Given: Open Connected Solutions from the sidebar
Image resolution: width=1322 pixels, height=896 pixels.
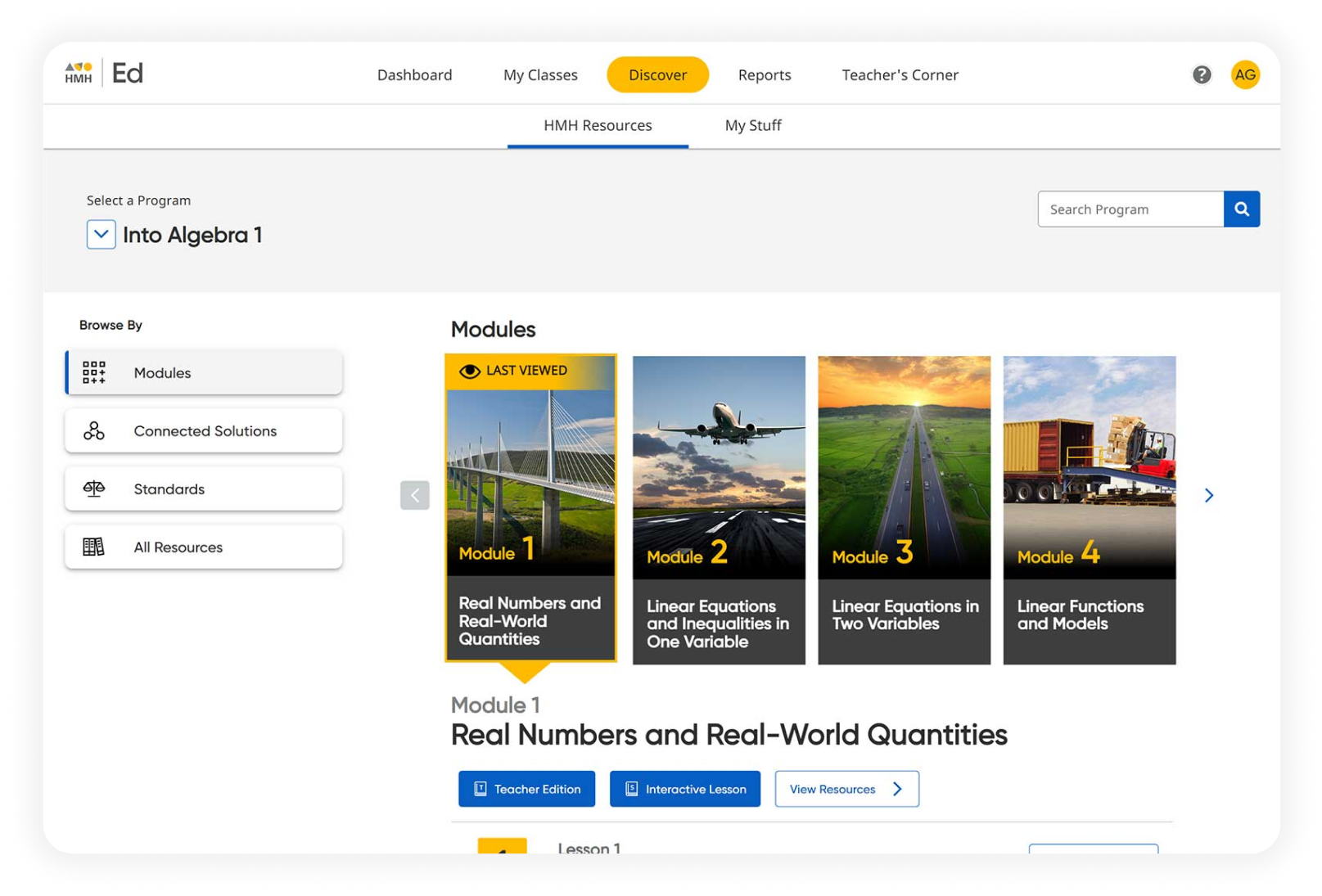Looking at the screenshot, I should click(x=204, y=430).
